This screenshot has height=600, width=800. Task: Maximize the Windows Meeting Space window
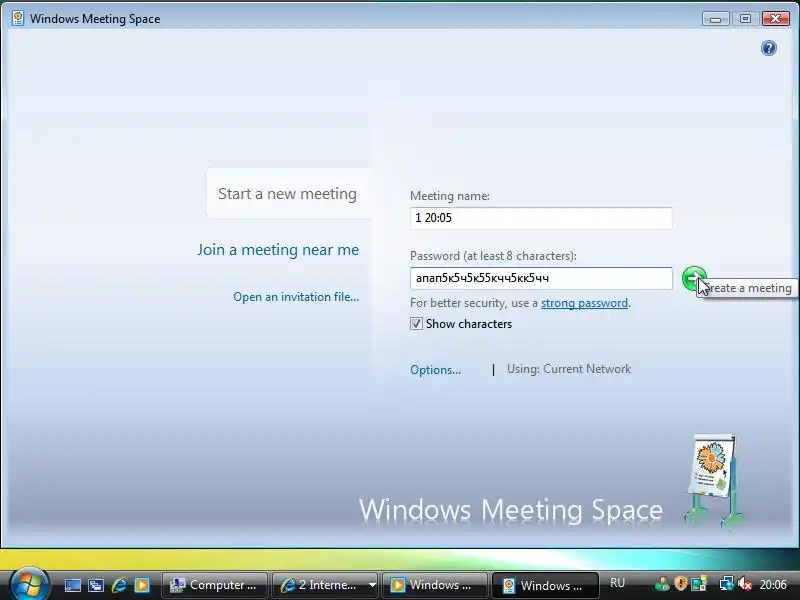[x=745, y=19]
